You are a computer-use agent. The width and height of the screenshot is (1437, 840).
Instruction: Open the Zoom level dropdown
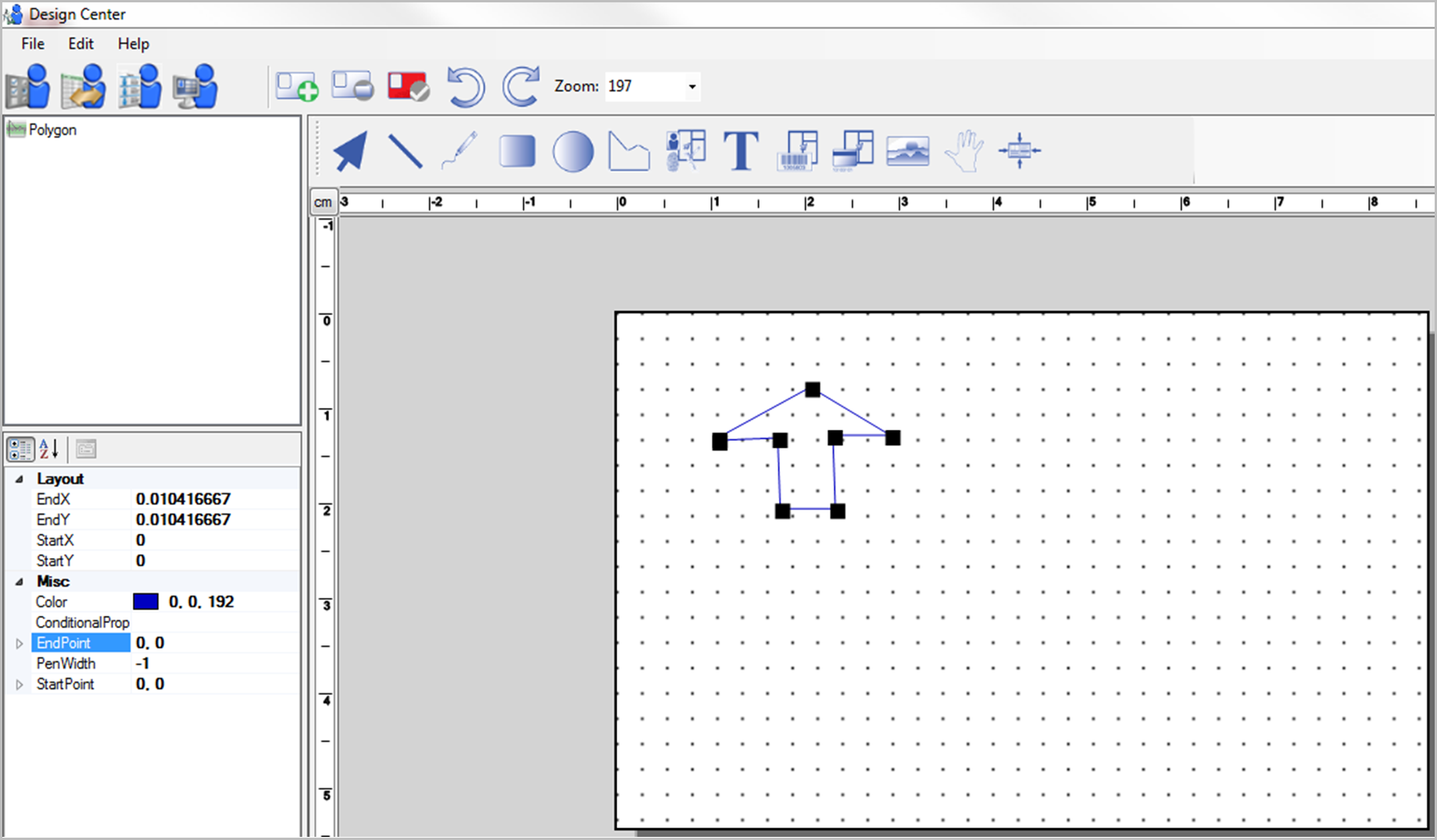[691, 86]
